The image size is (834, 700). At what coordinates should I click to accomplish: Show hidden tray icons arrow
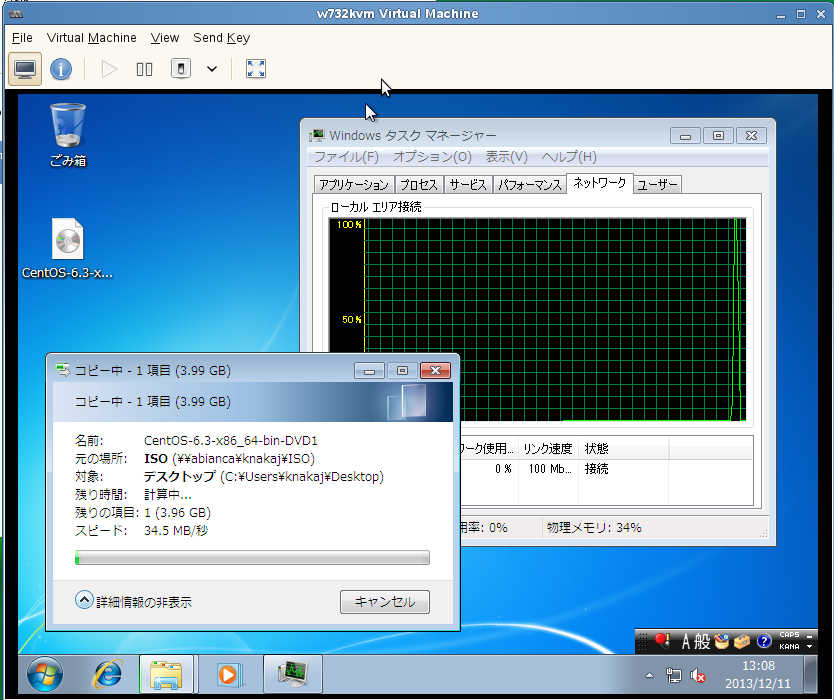(x=649, y=676)
